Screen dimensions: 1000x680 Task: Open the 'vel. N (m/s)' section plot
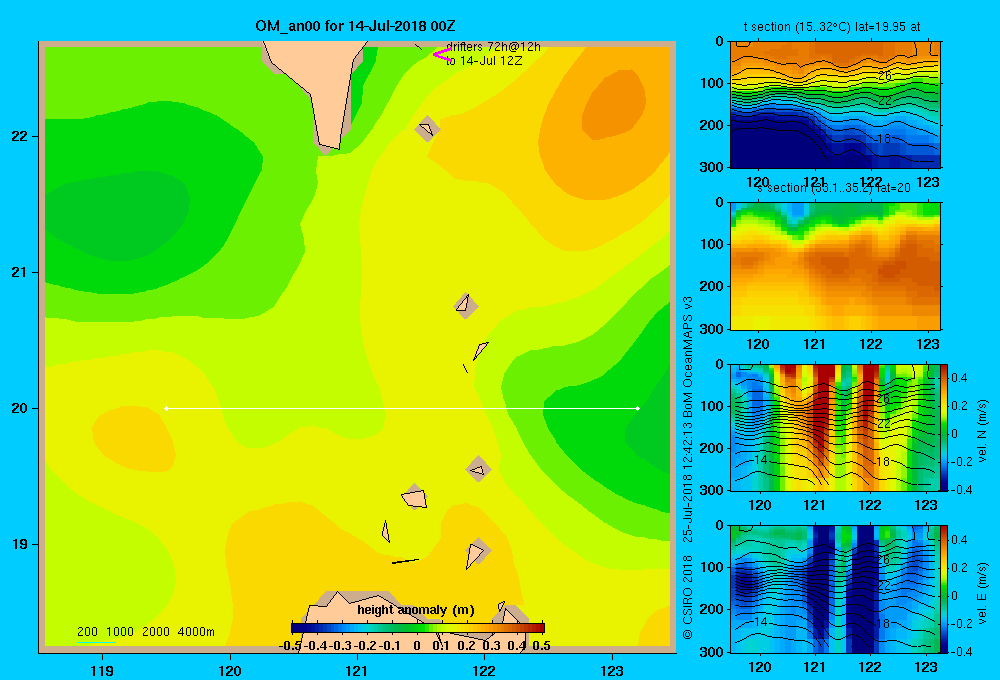pyautogui.click(x=835, y=427)
